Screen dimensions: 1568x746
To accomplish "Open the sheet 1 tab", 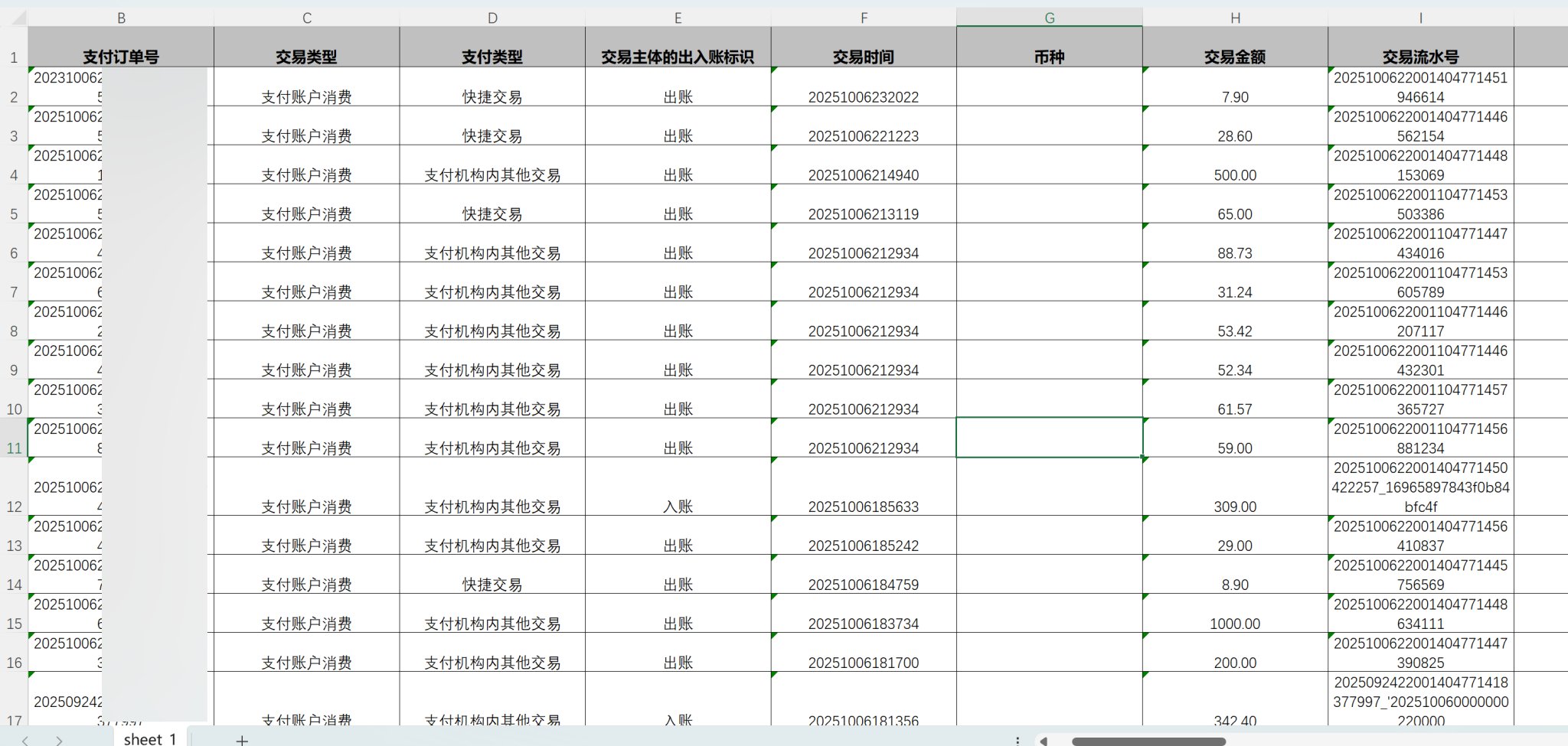I will tap(150, 738).
